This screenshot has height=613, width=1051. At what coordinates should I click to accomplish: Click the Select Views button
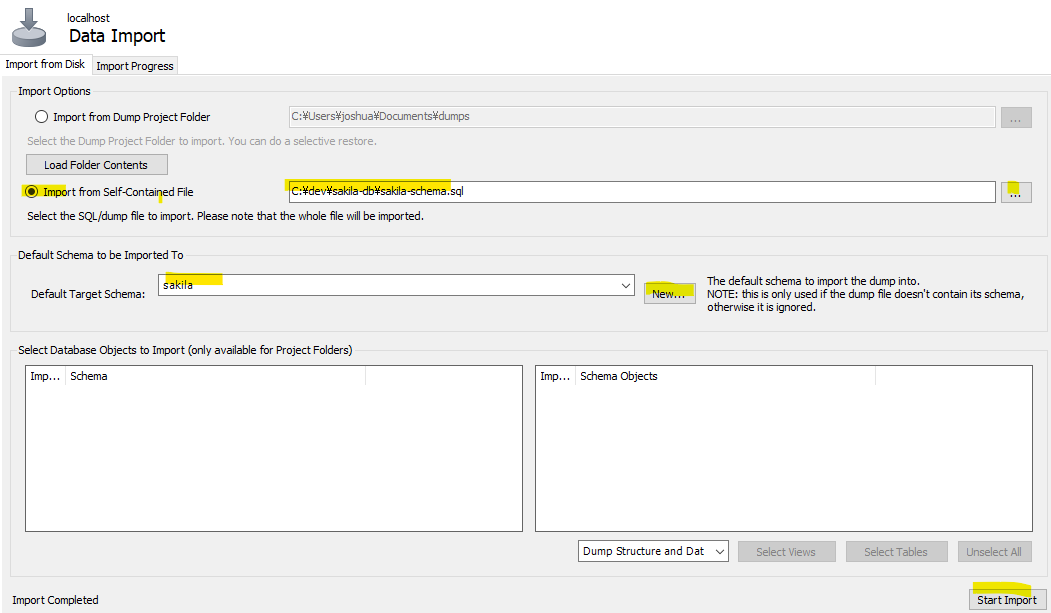click(x=787, y=551)
